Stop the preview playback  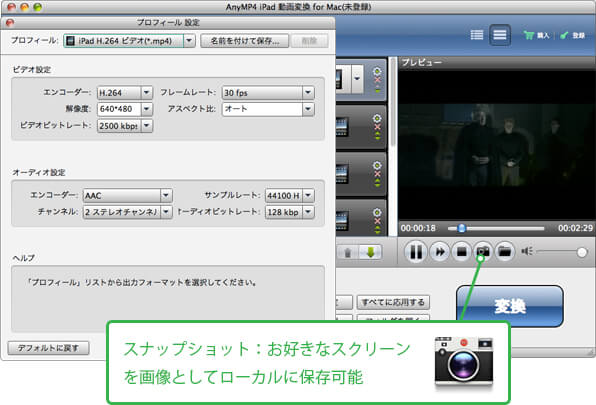pos(461,252)
